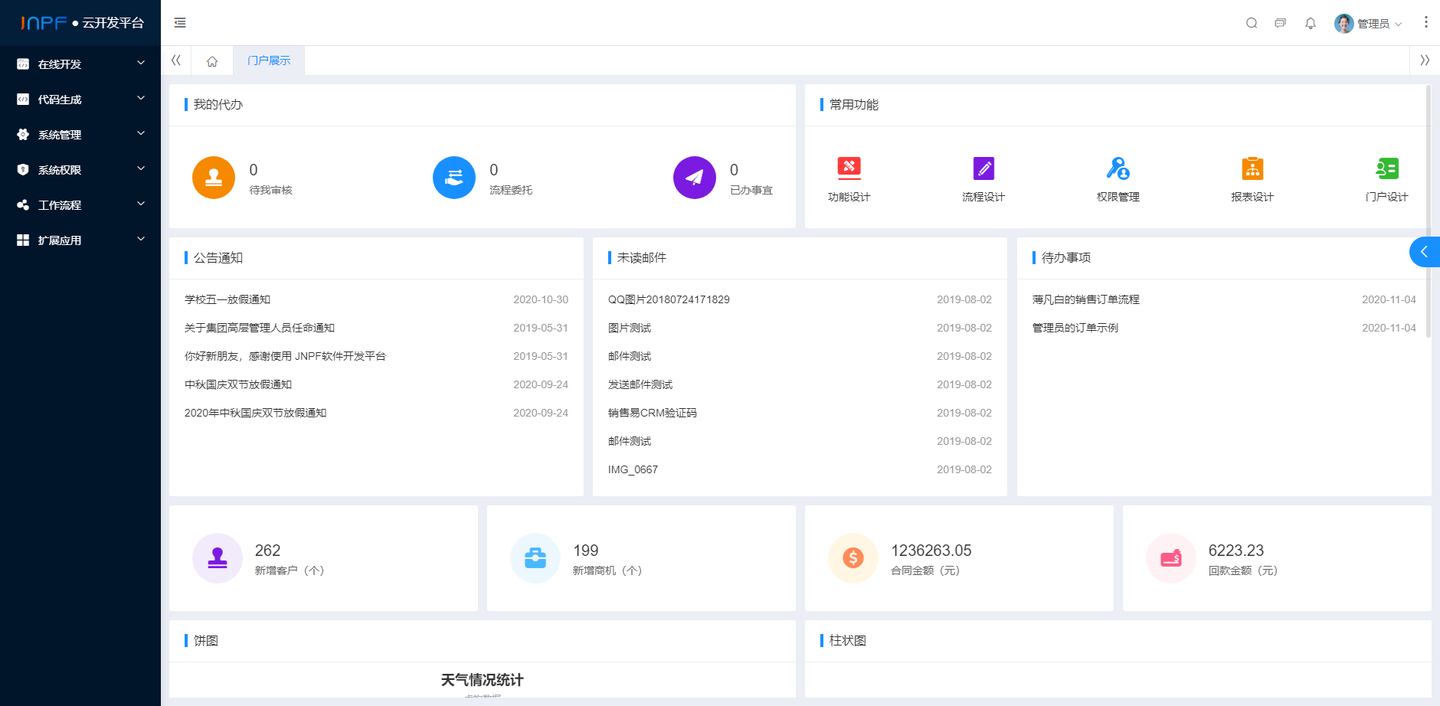
Task: Click the 262 new customers value
Action: coord(268,551)
